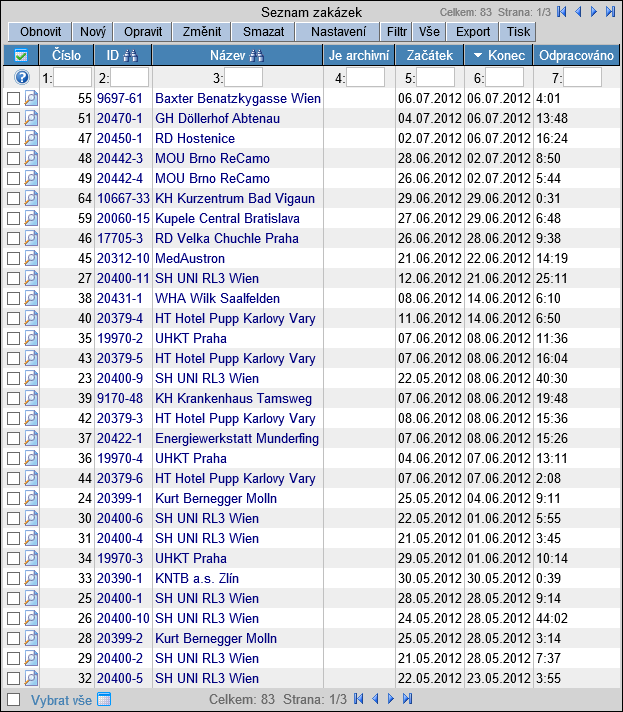Open detail icon for WHA Wilk Saalfelden
This screenshot has height=712, width=623.
click(31, 298)
